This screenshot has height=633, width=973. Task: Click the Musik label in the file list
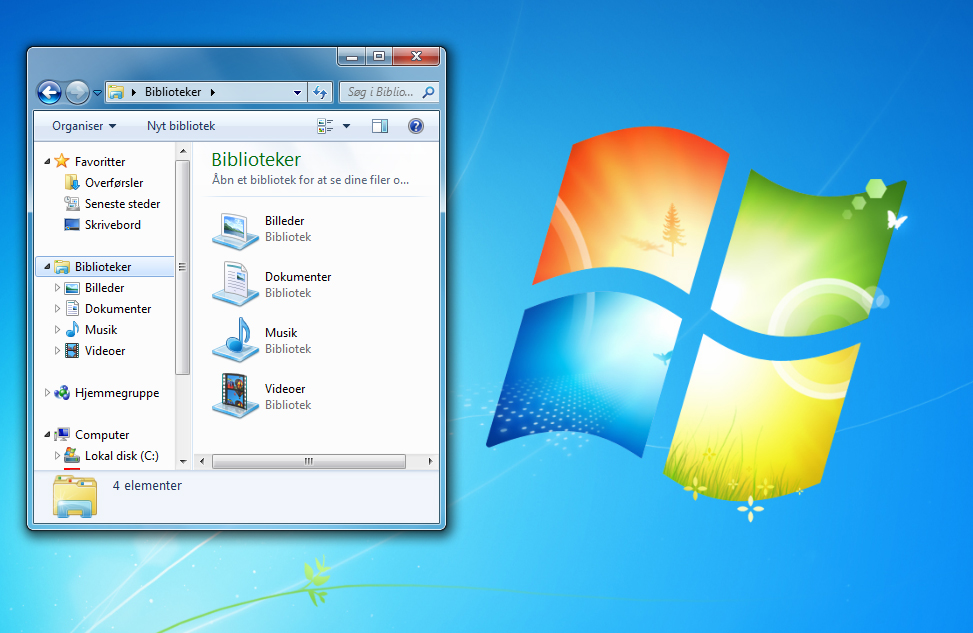tap(281, 333)
